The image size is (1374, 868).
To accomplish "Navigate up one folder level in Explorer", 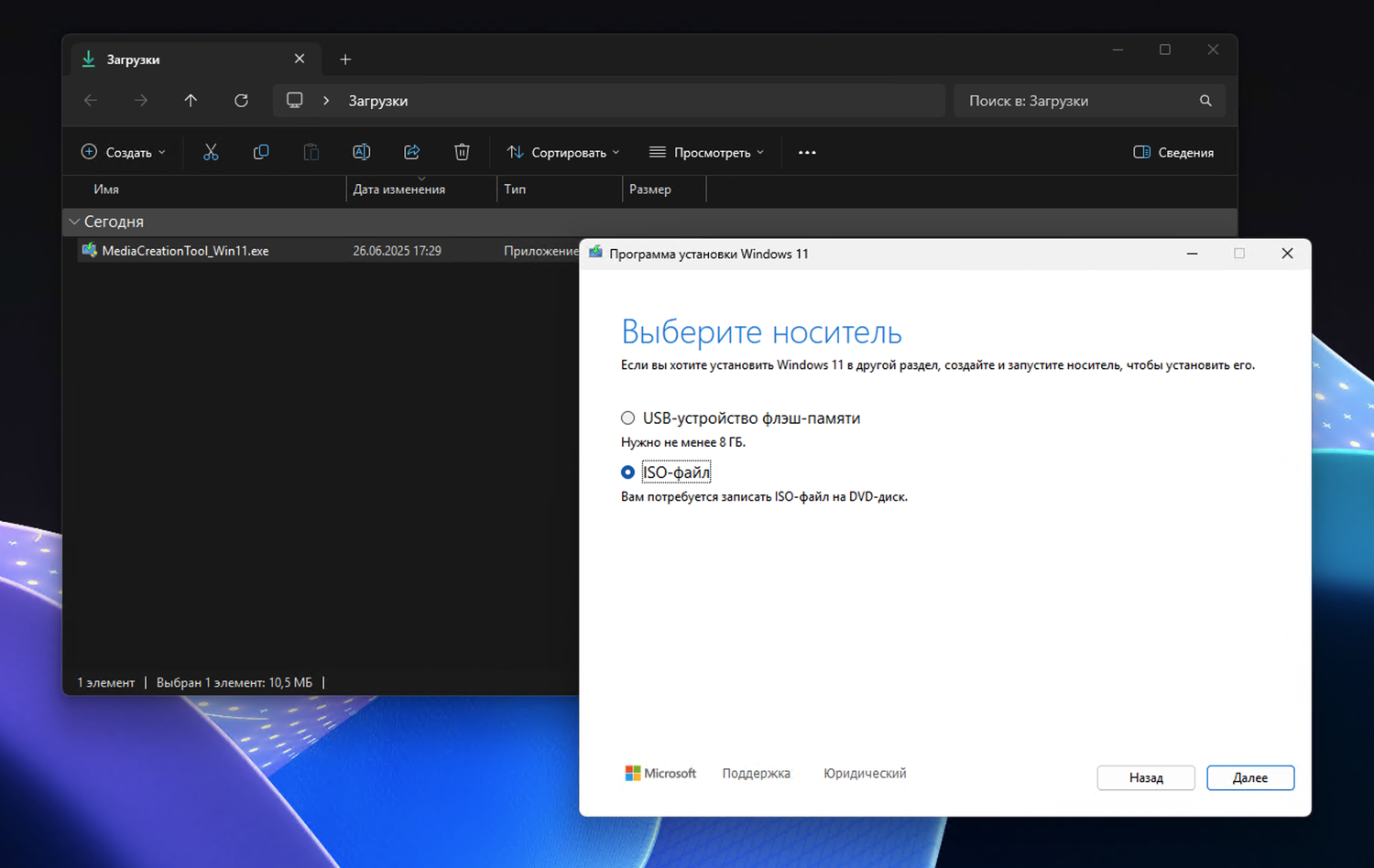I will (x=191, y=101).
